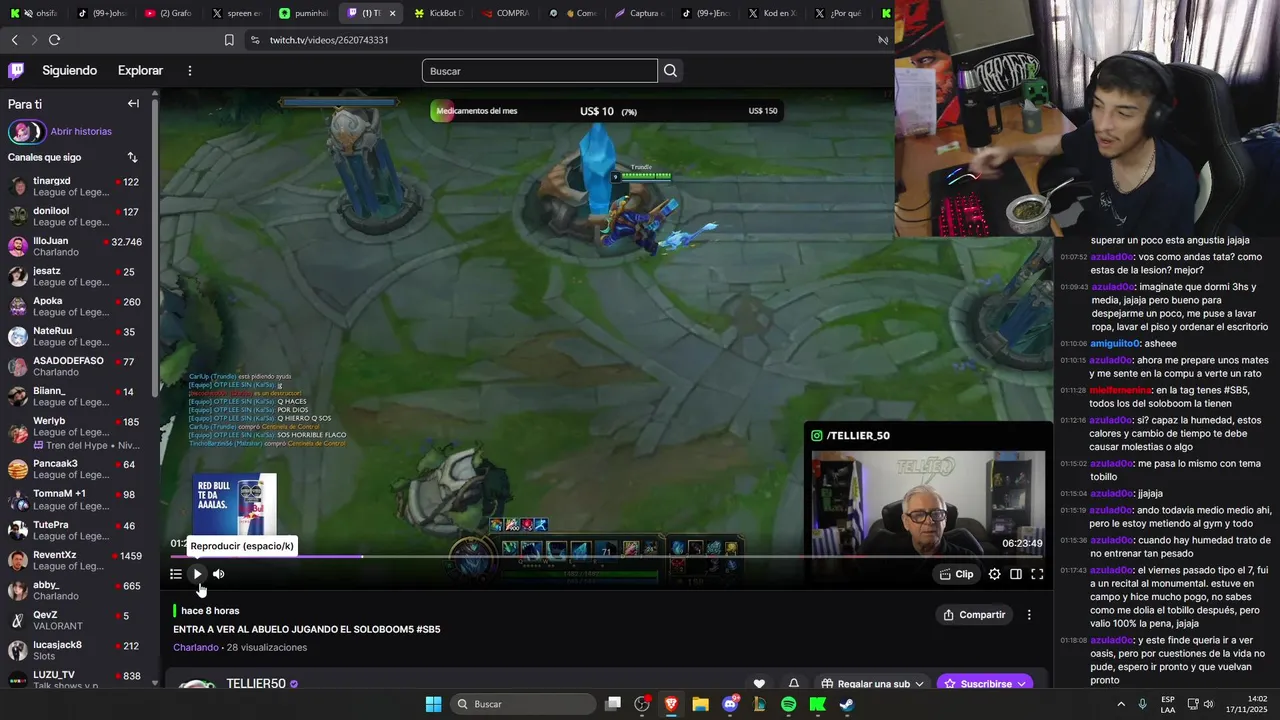Mute the video player volume

click(219, 574)
